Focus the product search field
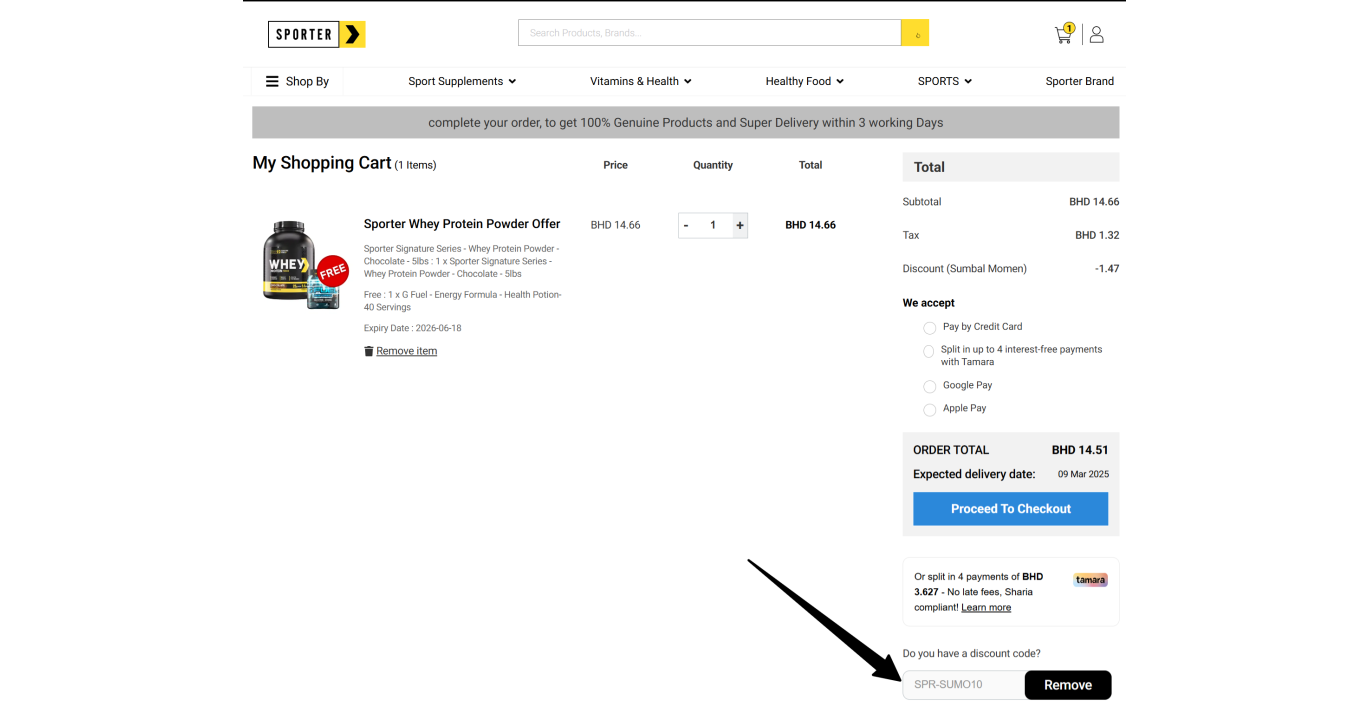1368x720 pixels. 709,33
